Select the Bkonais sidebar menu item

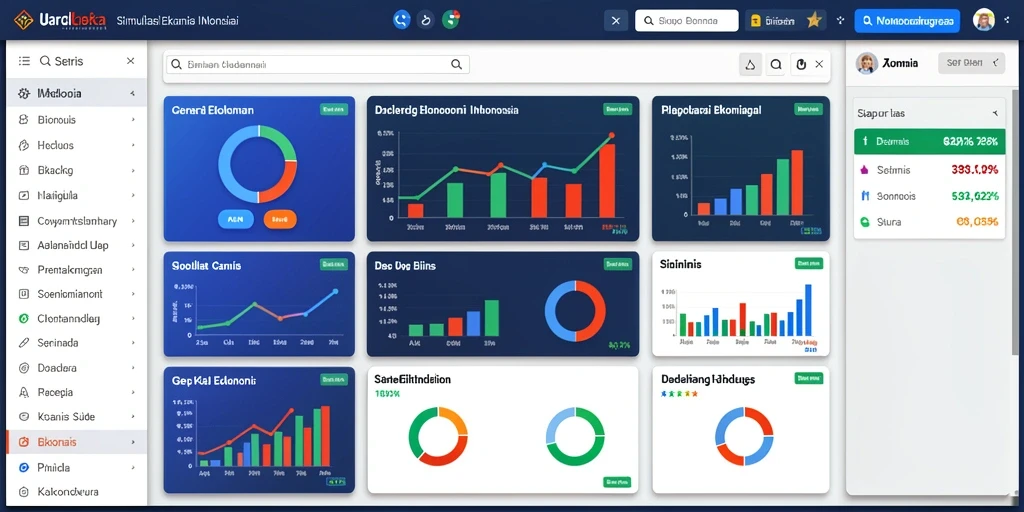tap(76, 442)
